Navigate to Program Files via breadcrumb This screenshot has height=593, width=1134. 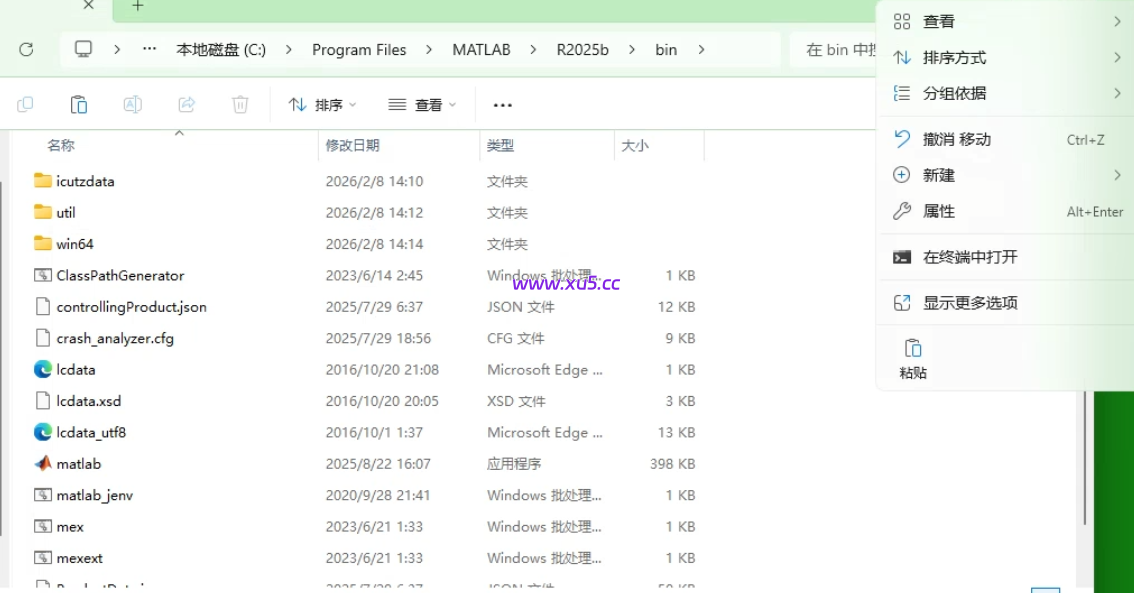point(359,48)
